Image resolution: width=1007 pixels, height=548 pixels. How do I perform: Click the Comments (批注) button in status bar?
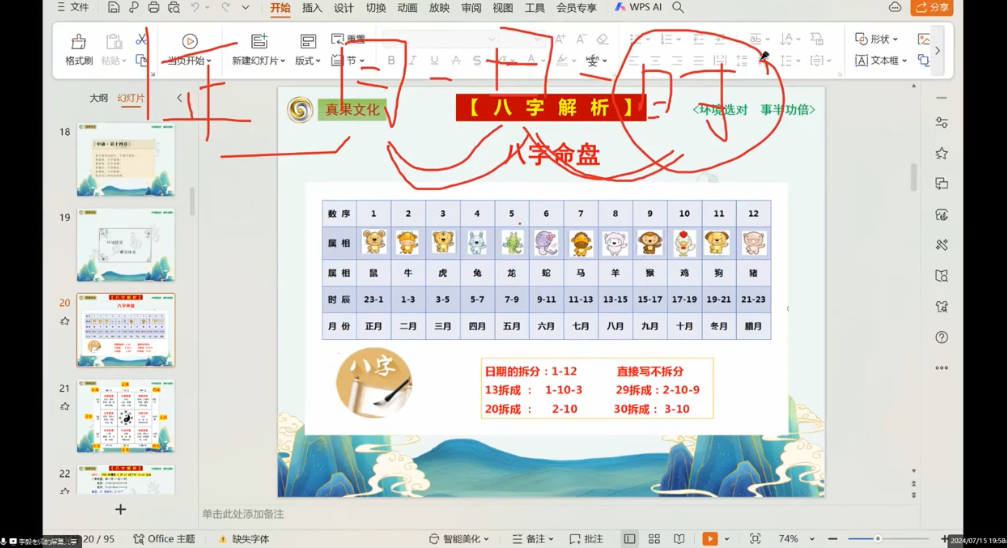click(x=586, y=539)
